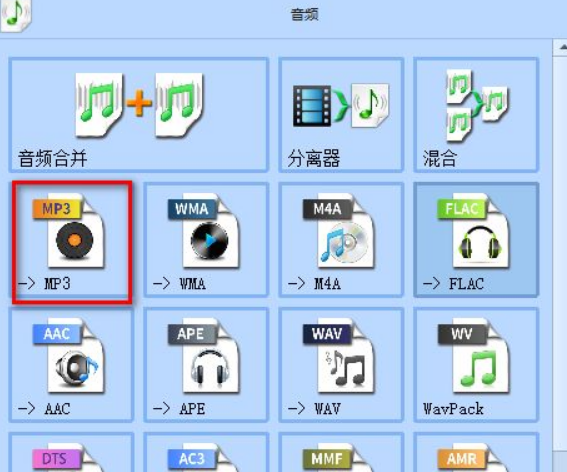Select FLAC as output format
Viewport: 567px width, 472px height.
click(476, 240)
